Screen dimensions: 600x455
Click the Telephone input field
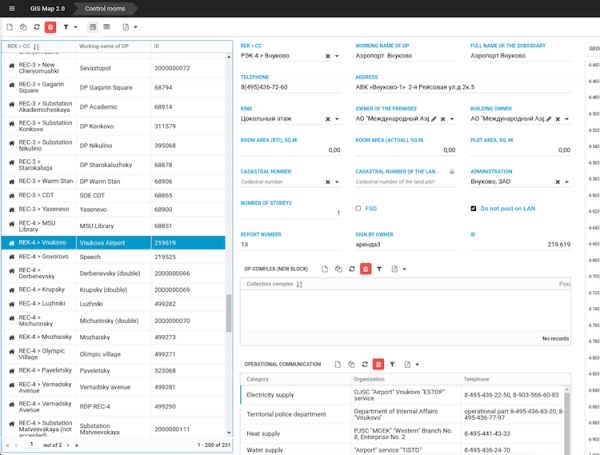pyautogui.click(x=290, y=87)
